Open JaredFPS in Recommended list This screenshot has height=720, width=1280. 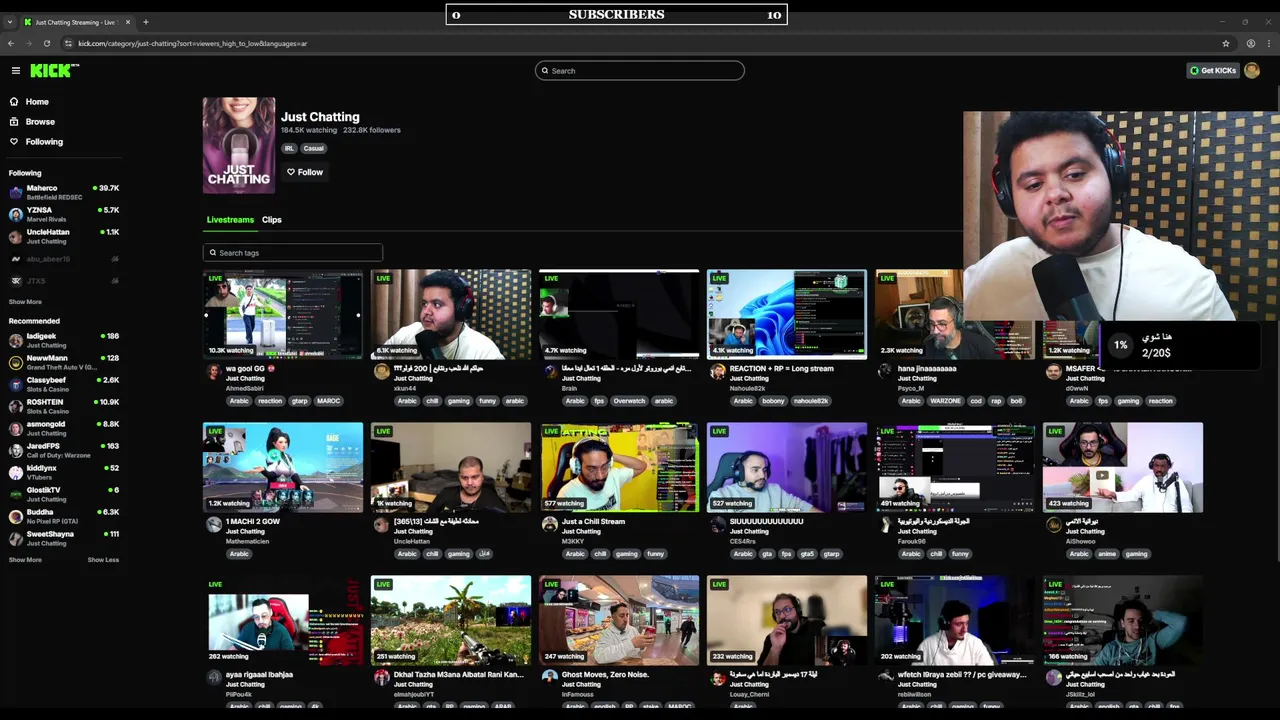tap(63, 450)
